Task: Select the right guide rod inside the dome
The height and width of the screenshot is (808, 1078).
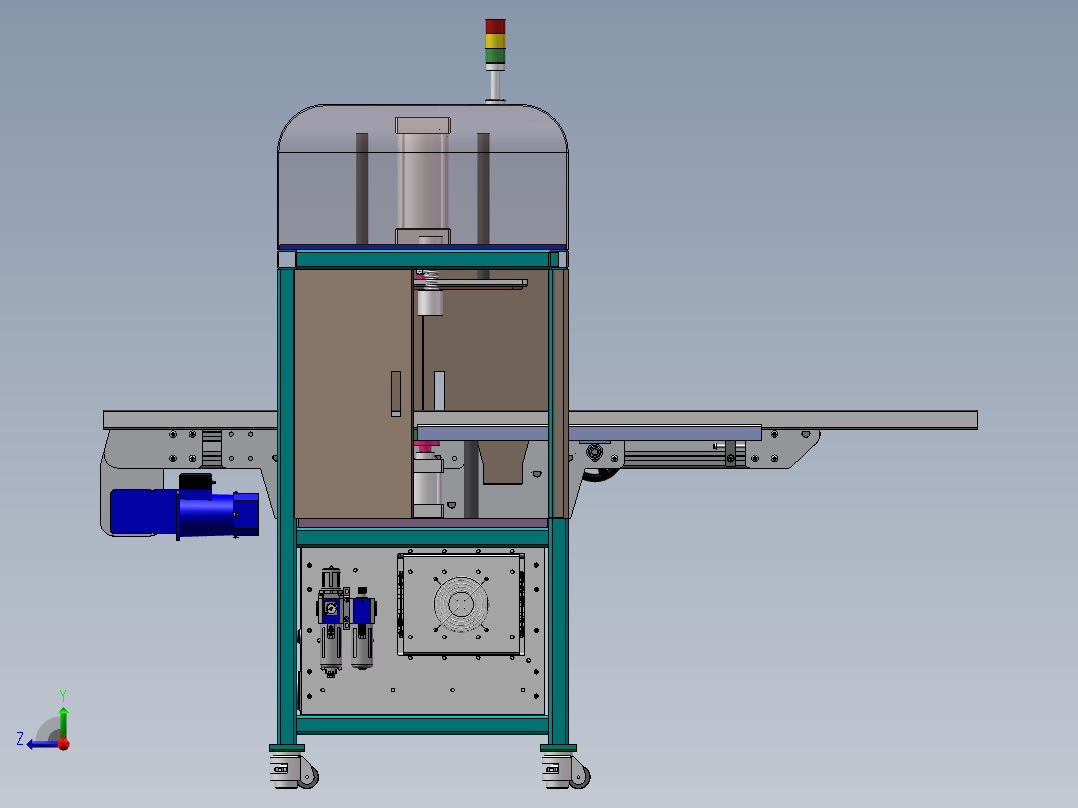Action: 483,188
